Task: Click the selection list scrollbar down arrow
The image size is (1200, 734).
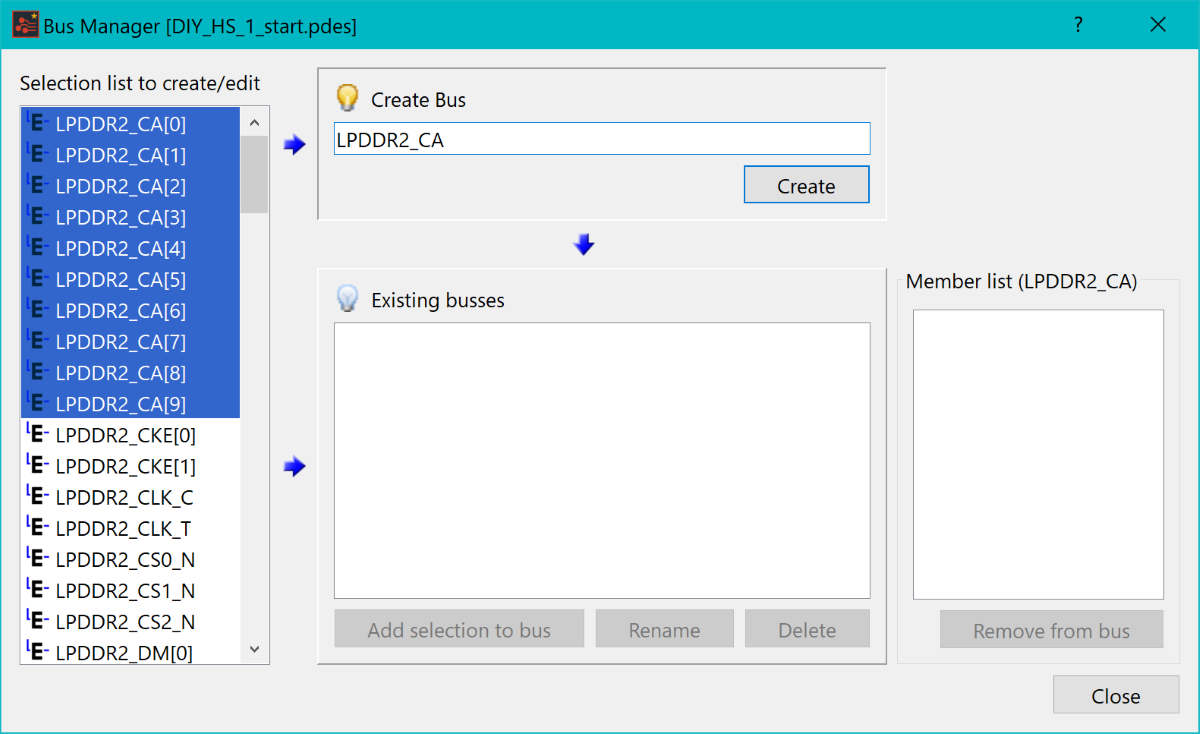Action: point(254,649)
